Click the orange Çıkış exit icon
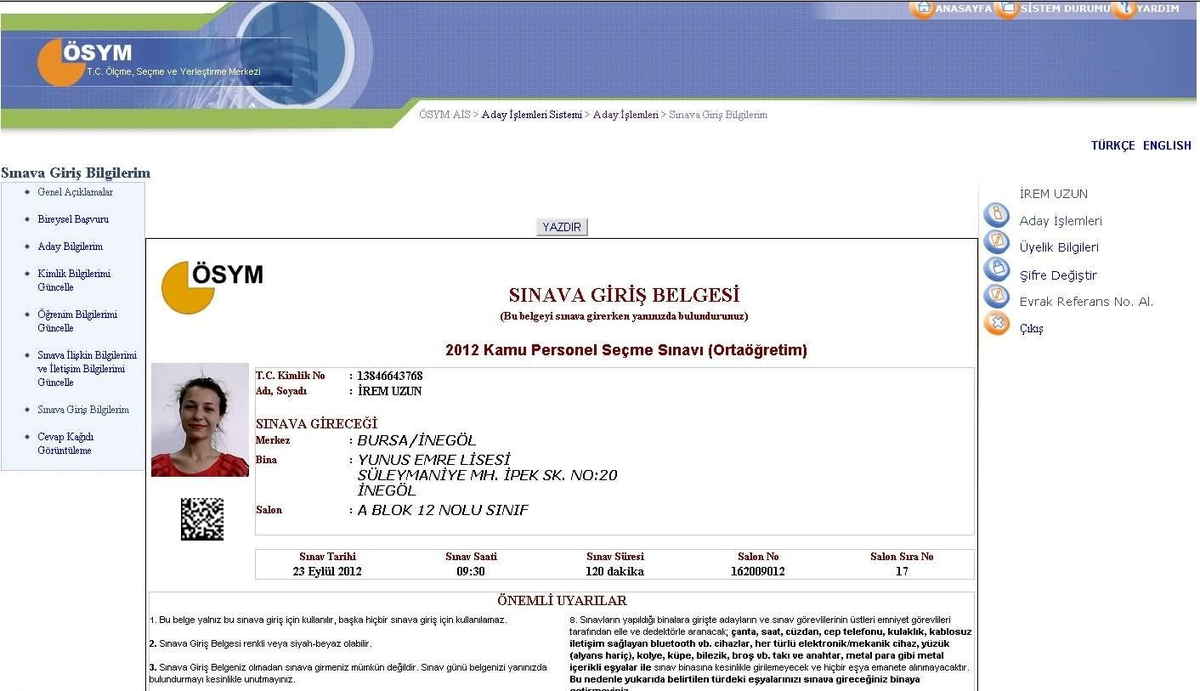The width and height of the screenshot is (1200, 691). click(x=997, y=323)
